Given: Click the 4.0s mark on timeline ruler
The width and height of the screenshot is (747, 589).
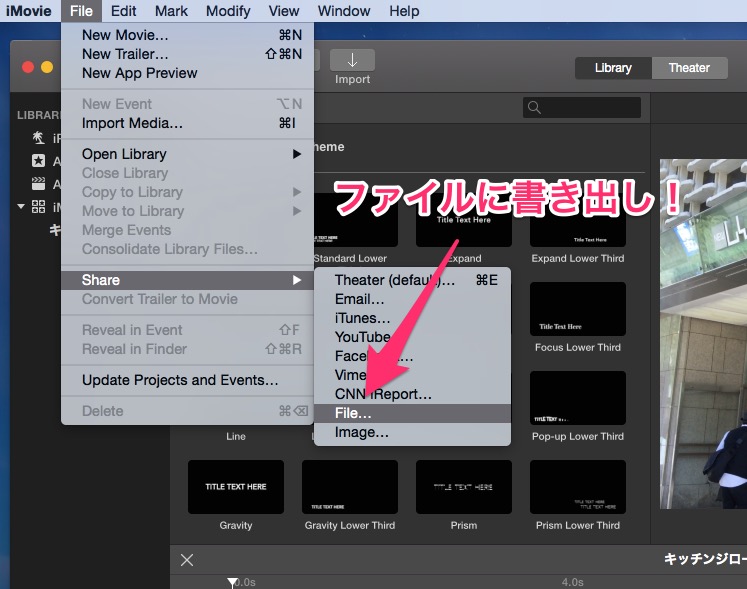Looking at the screenshot, I should coord(572,582).
